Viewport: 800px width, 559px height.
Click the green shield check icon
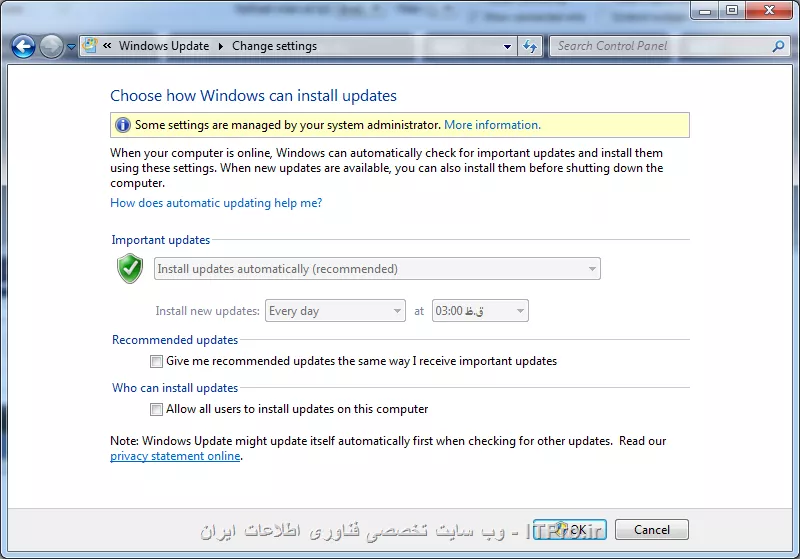pos(130,268)
